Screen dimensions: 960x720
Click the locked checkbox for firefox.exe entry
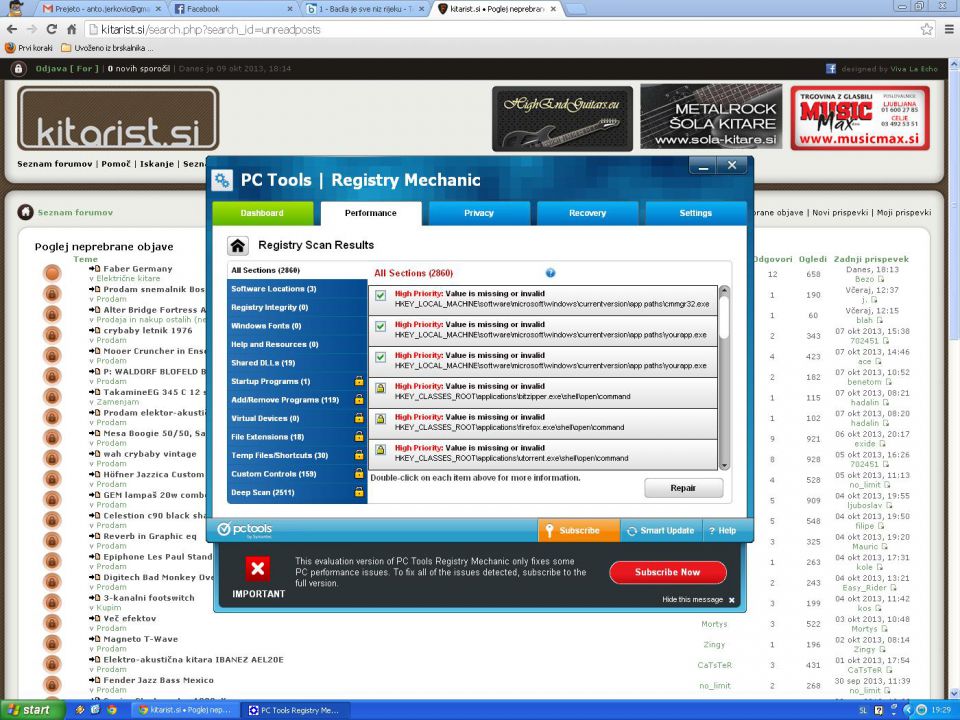tap(381, 419)
